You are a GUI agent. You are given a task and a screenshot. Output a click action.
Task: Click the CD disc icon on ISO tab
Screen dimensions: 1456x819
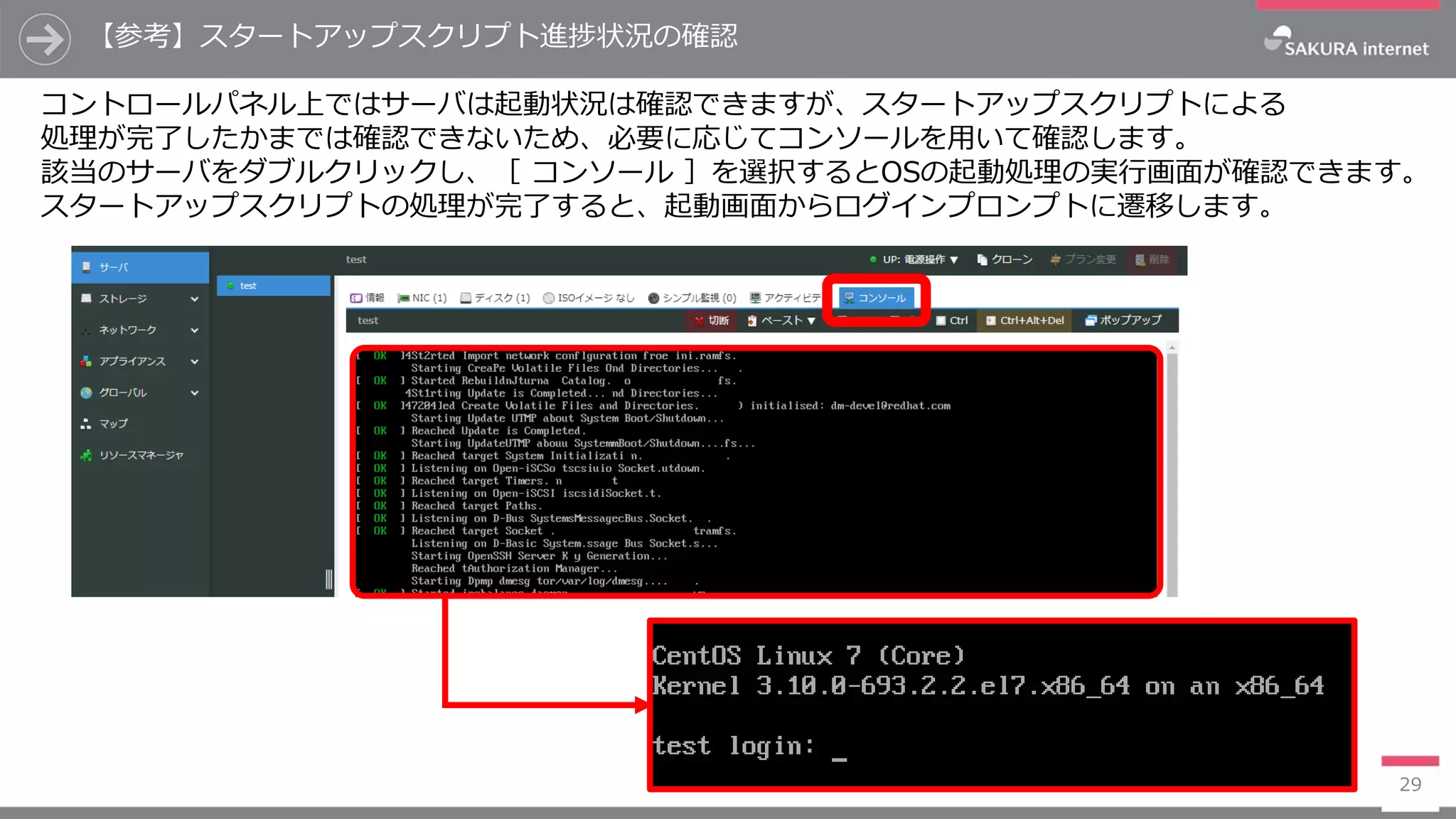coord(549,298)
